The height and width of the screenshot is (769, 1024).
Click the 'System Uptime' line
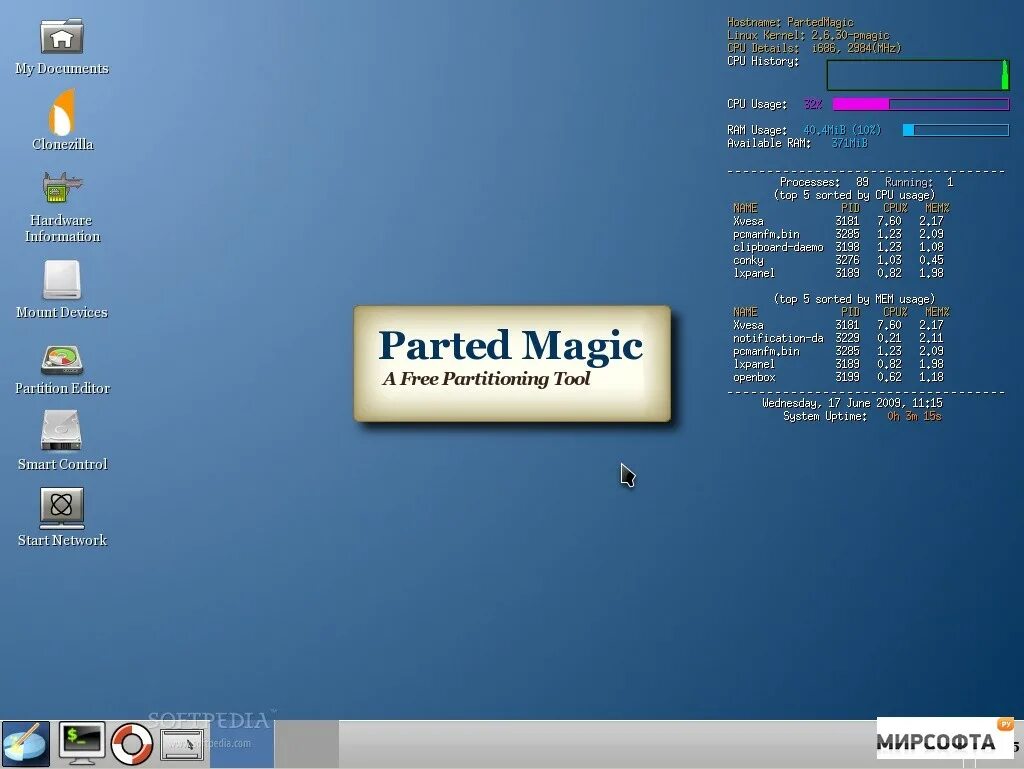tap(862, 416)
